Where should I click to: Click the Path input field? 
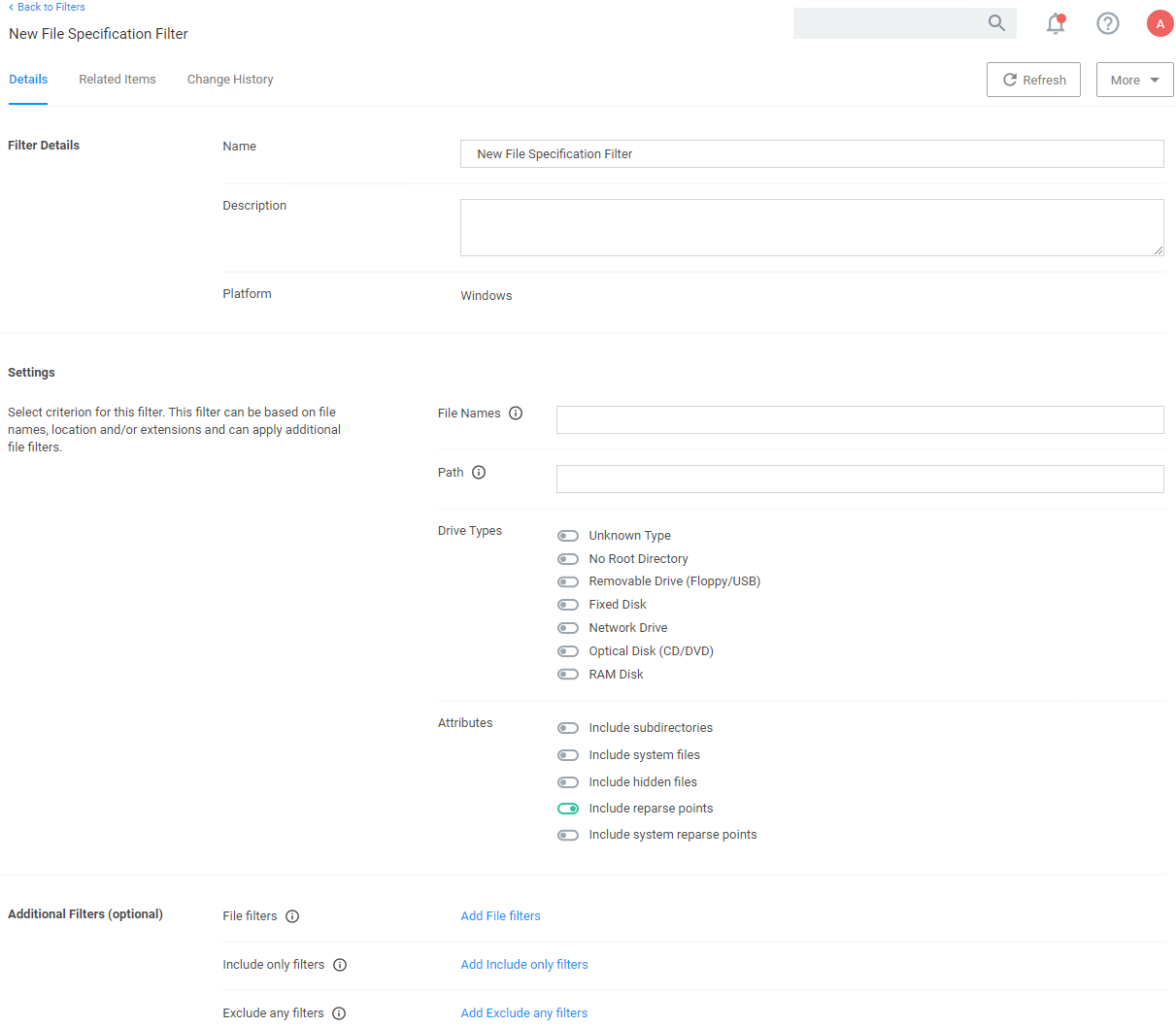click(859, 479)
